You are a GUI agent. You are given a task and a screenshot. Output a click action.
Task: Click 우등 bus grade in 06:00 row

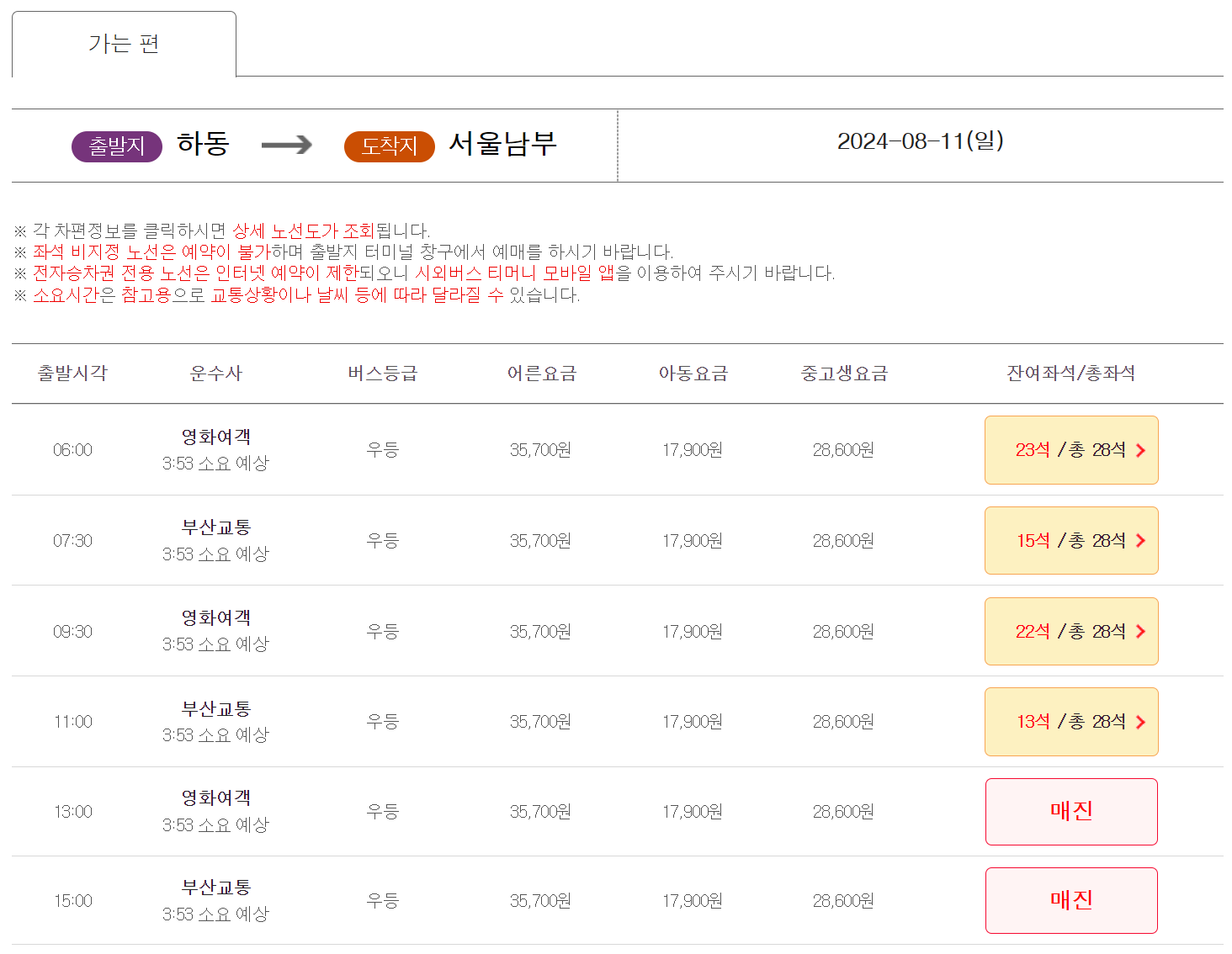(382, 450)
